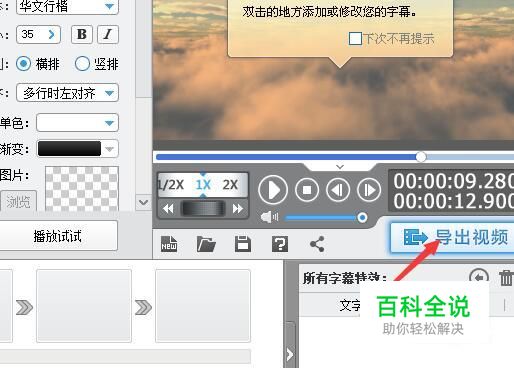Image resolution: width=514 pixels, height=368 pixels.
Task: Select the second empty clip slot
Action: click(x=203, y=306)
